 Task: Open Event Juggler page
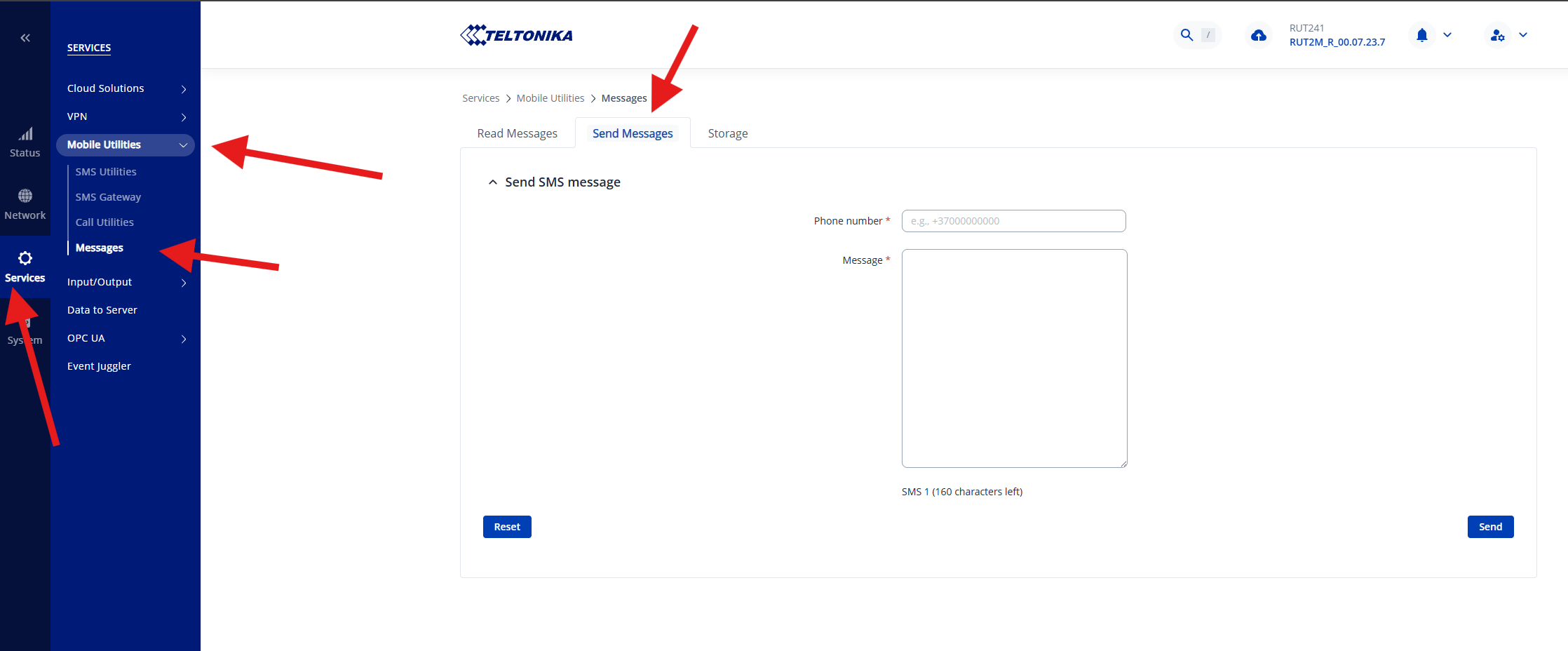click(99, 366)
